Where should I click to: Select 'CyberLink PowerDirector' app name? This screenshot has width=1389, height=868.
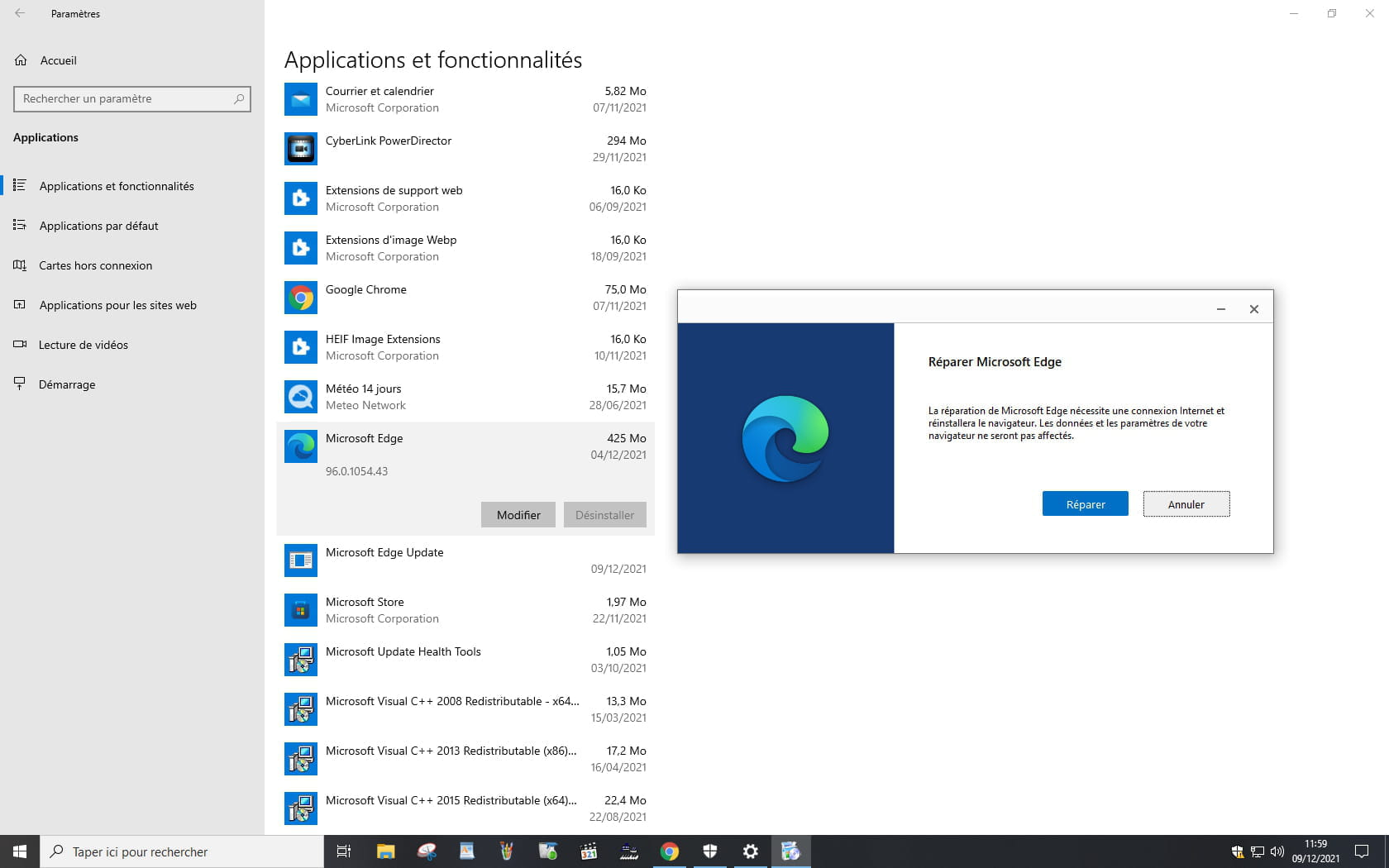tap(389, 141)
